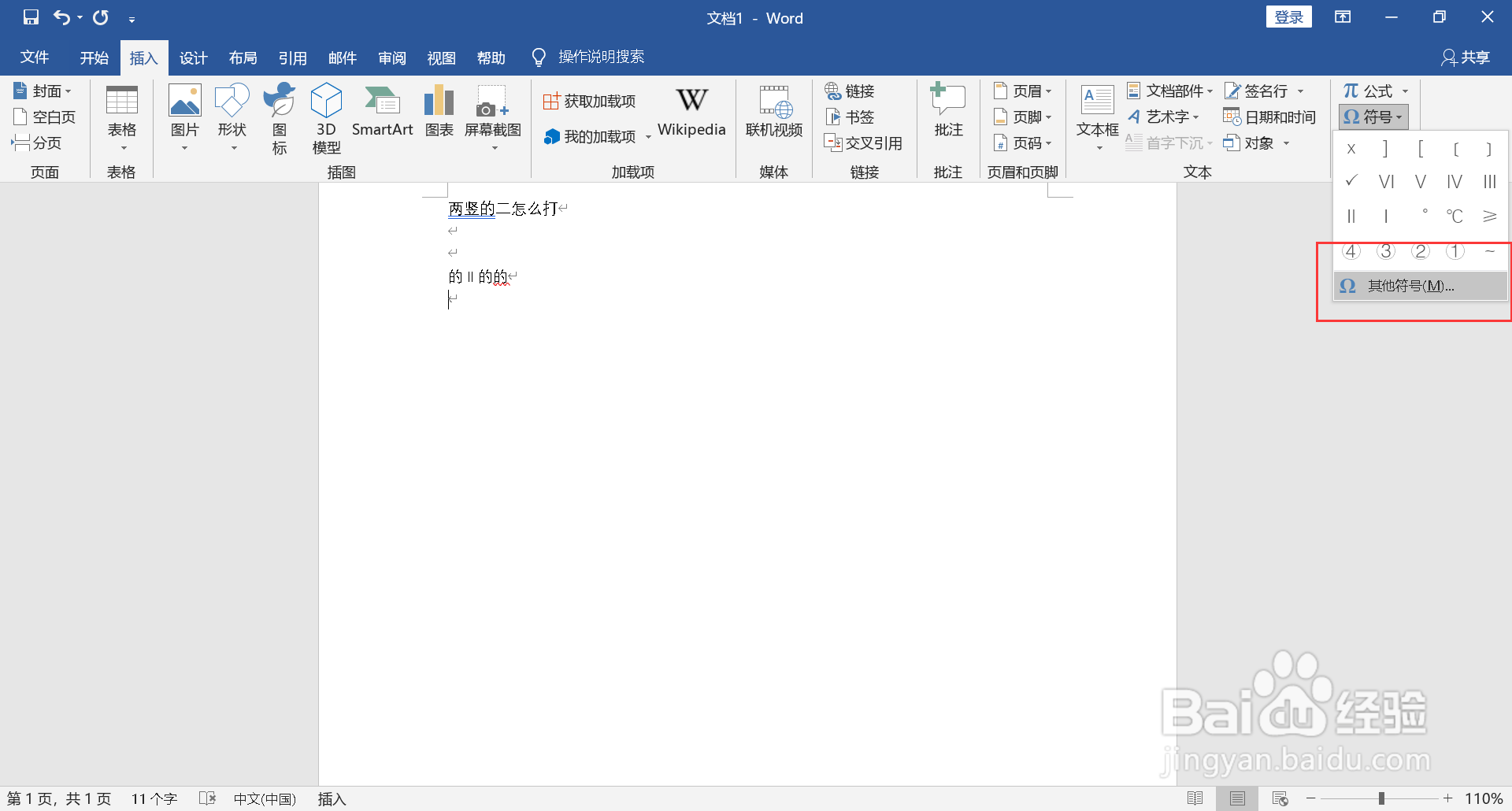Insert the circled number ② symbol
This screenshot has width=1512, height=811.
tap(1421, 250)
